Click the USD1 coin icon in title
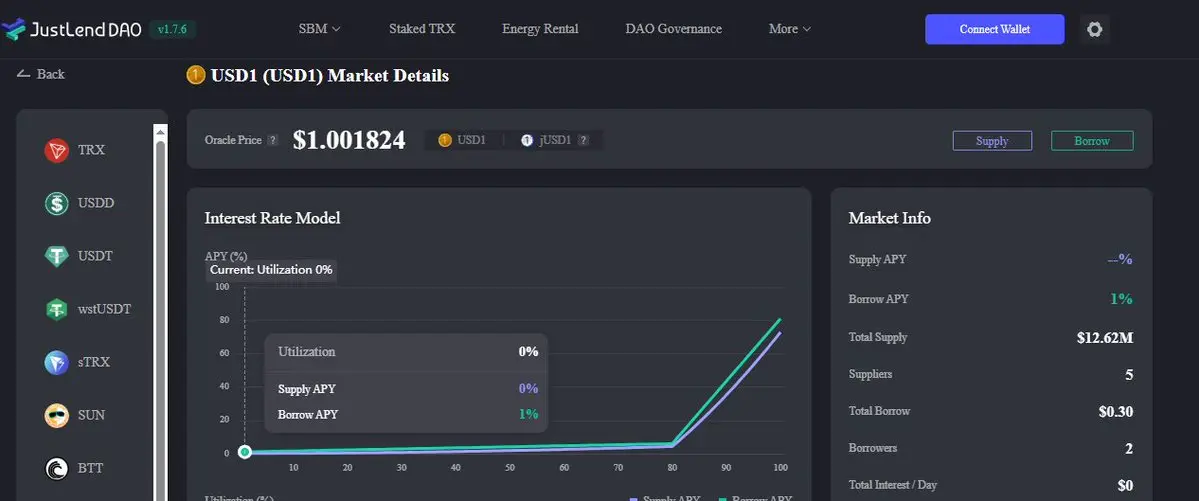Viewport: 1199px width, 501px height. [196, 75]
